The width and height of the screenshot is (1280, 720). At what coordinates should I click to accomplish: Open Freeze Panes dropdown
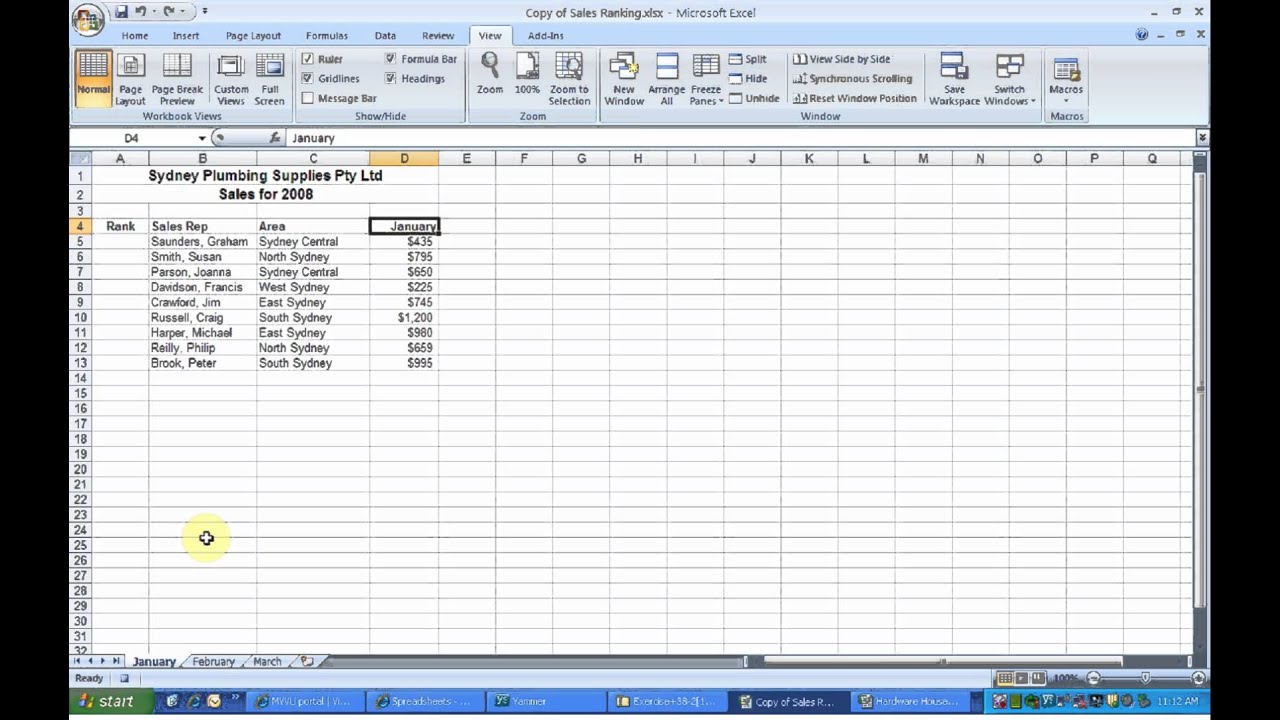[706, 78]
